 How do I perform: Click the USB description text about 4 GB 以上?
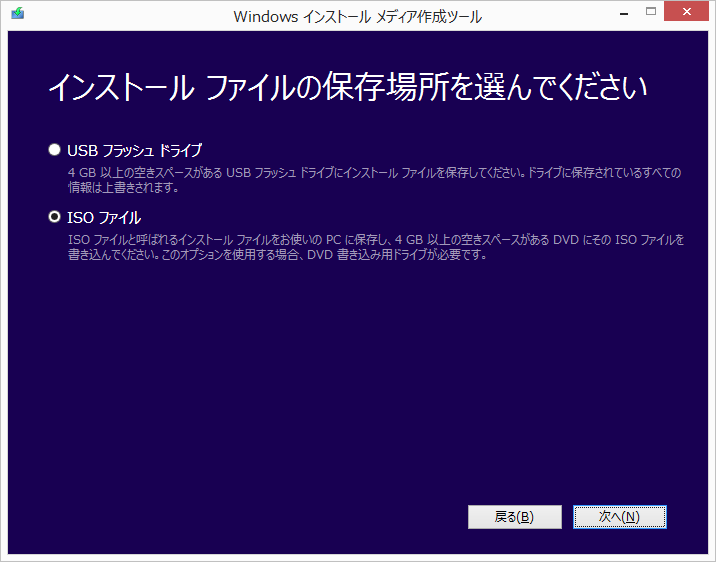[x=374, y=180]
